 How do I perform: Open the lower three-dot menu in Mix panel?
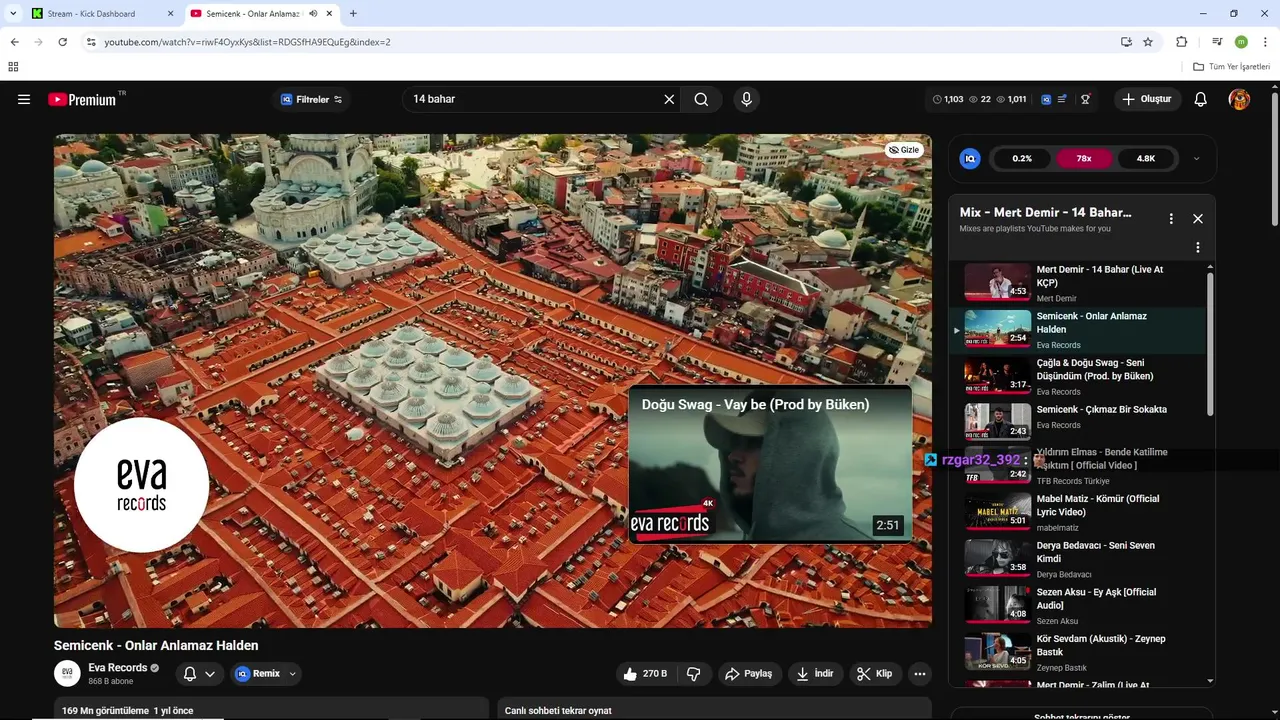pyautogui.click(x=1198, y=247)
